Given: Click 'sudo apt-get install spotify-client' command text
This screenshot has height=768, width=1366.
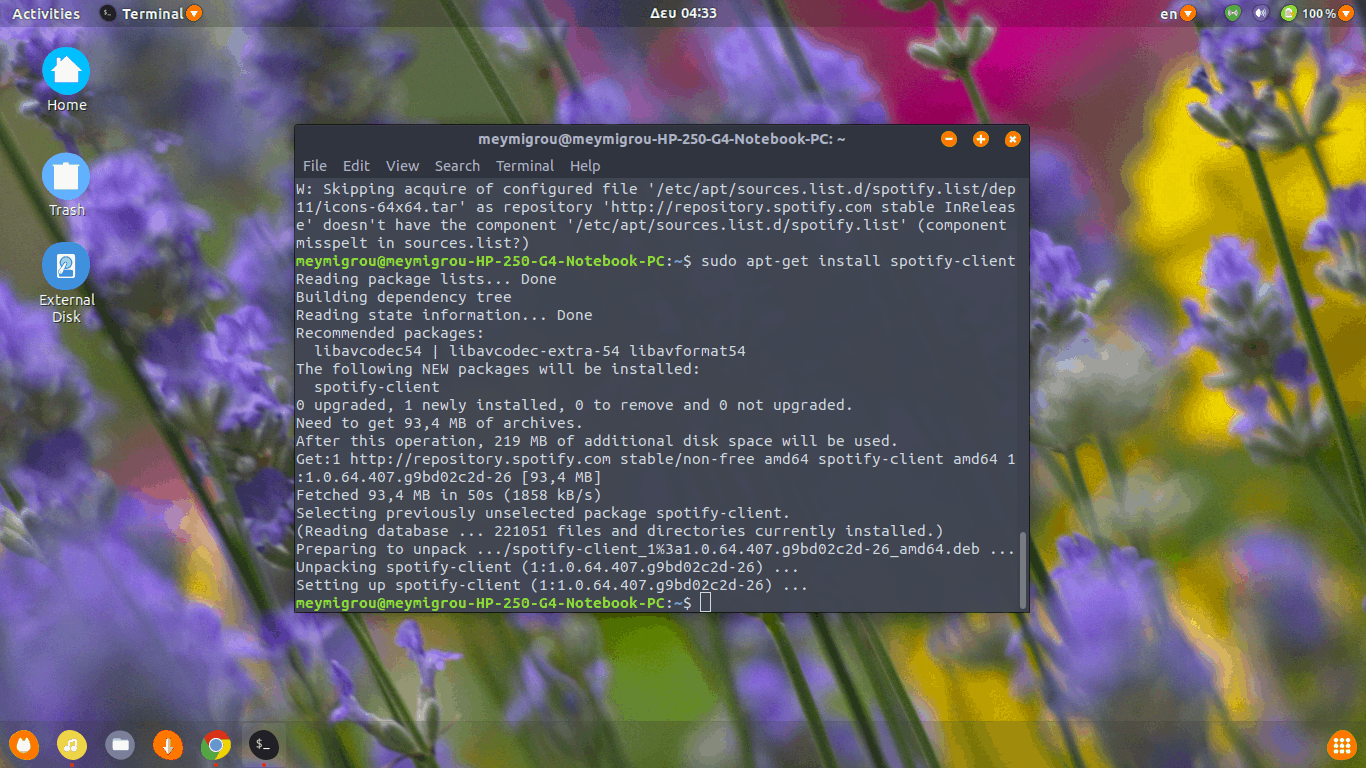Looking at the screenshot, I should [858, 261].
